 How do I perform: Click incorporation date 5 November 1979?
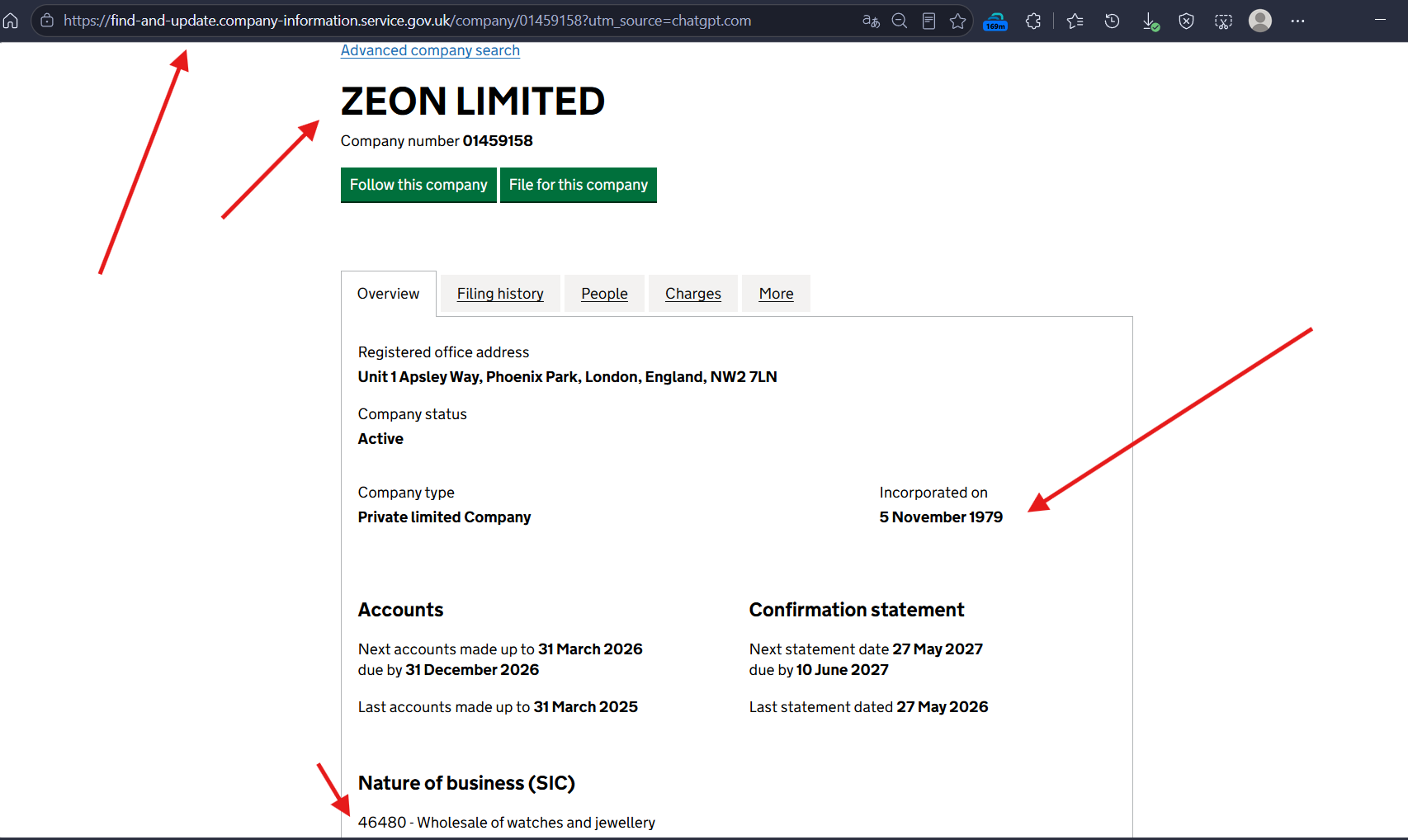click(x=941, y=517)
